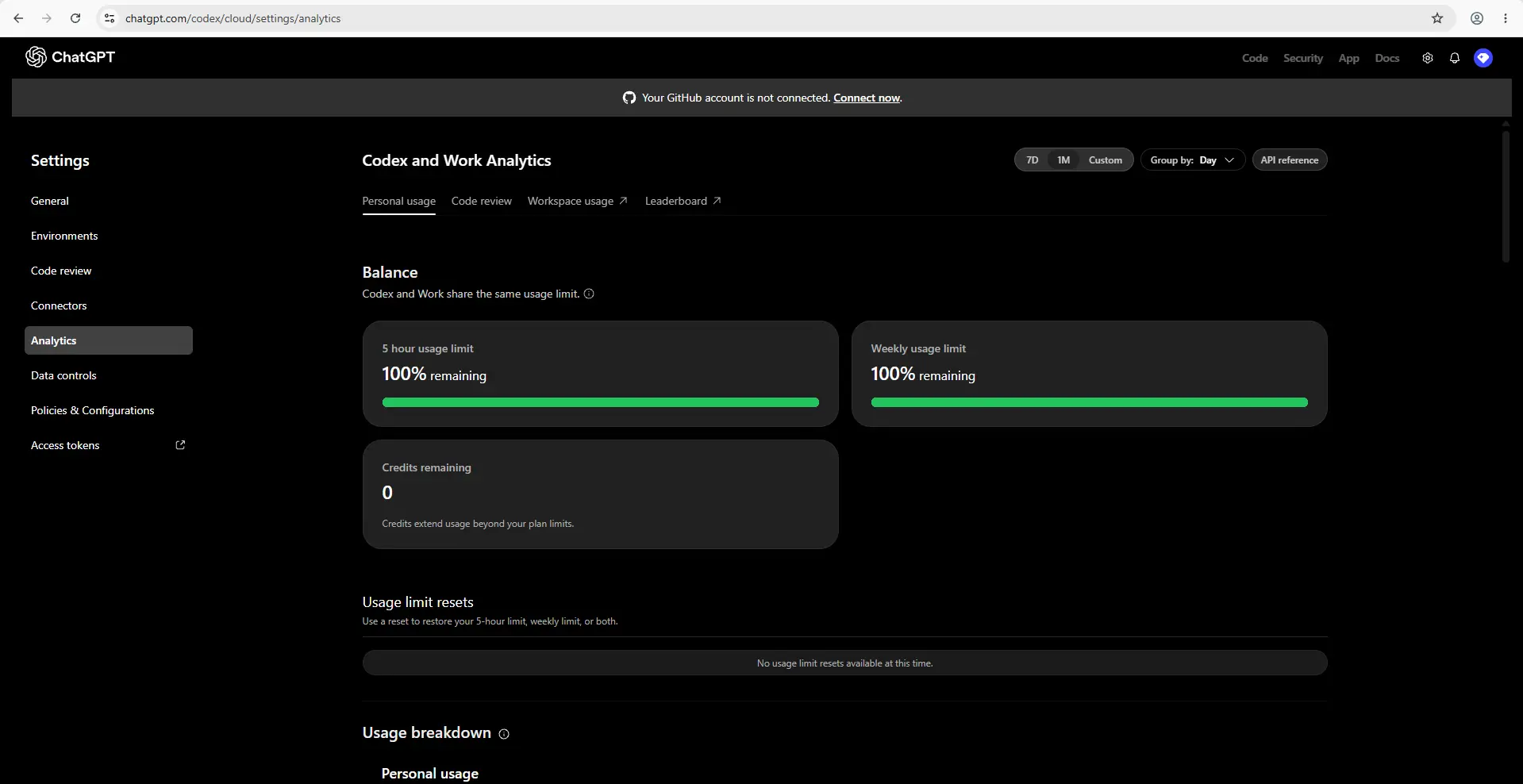
Task: Switch to the Code review tab
Action: click(x=482, y=201)
